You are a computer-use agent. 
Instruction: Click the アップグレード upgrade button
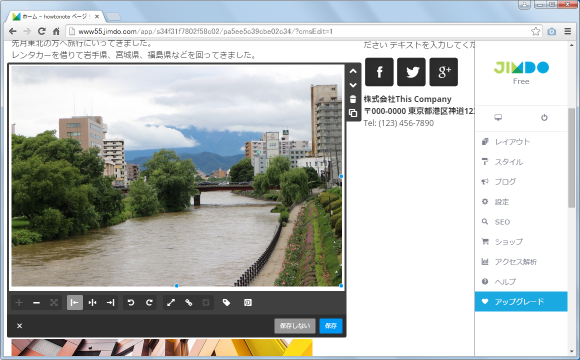pyautogui.click(x=521, y=302)
